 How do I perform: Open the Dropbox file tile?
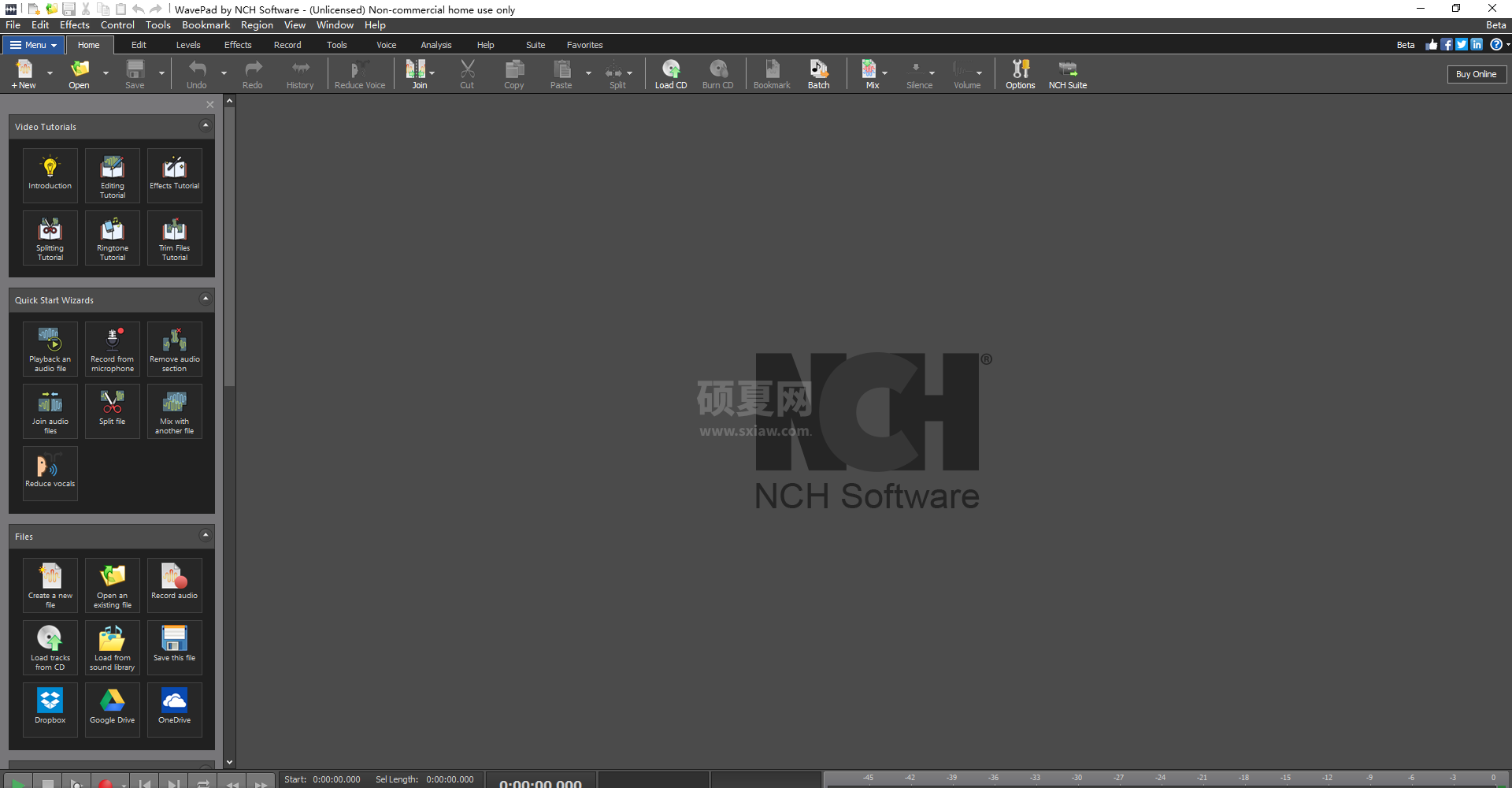[x=50, y=709]
